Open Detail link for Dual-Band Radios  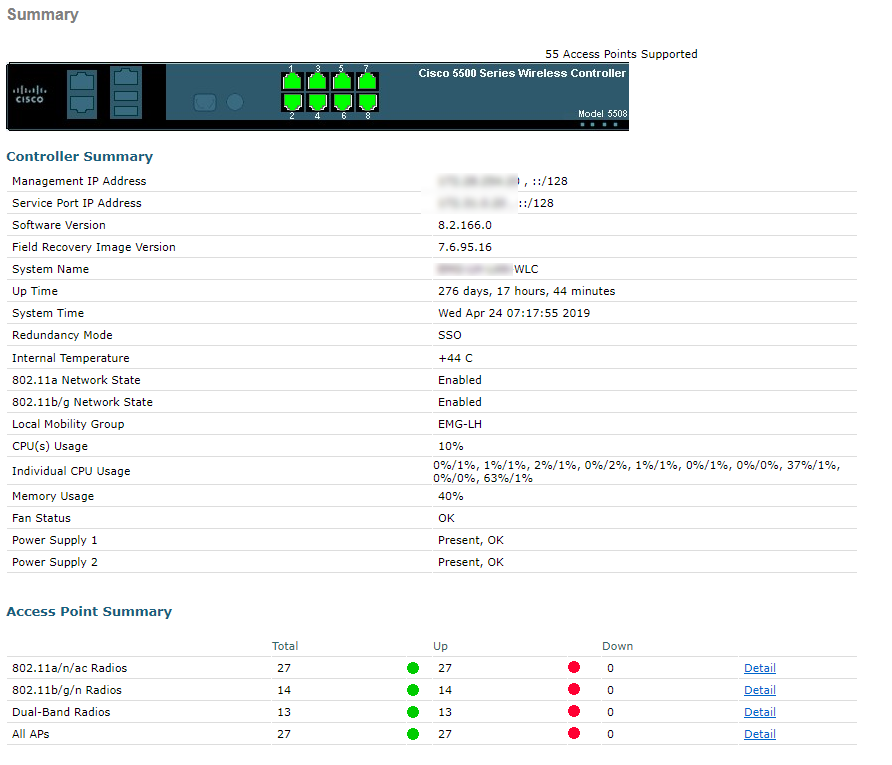759,712
